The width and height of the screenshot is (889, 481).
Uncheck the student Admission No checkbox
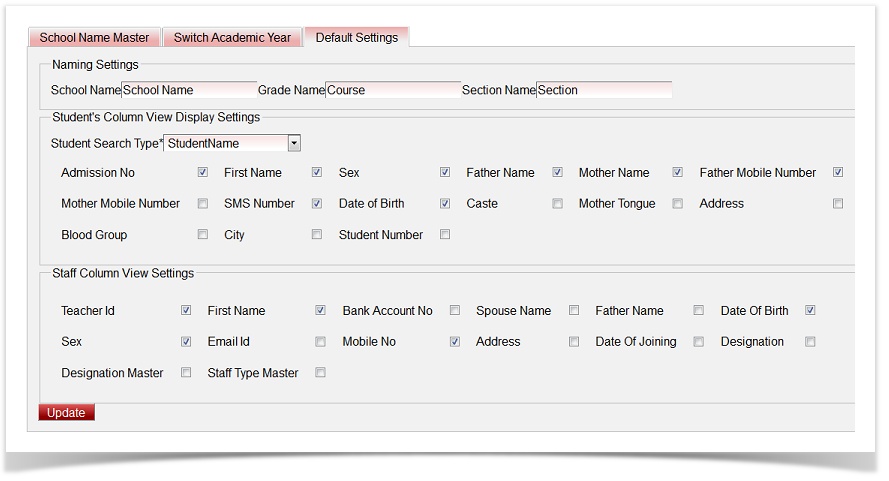[x=203, y=172]
